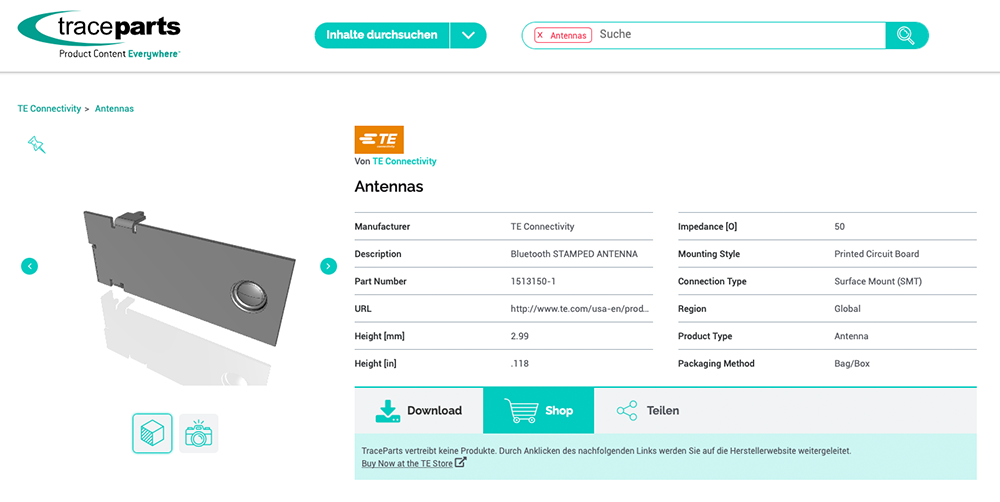This screenshot has height=502, width=1000.
Task: Click the Manufacturer value TE Connectivity
Action: point(542,226)
